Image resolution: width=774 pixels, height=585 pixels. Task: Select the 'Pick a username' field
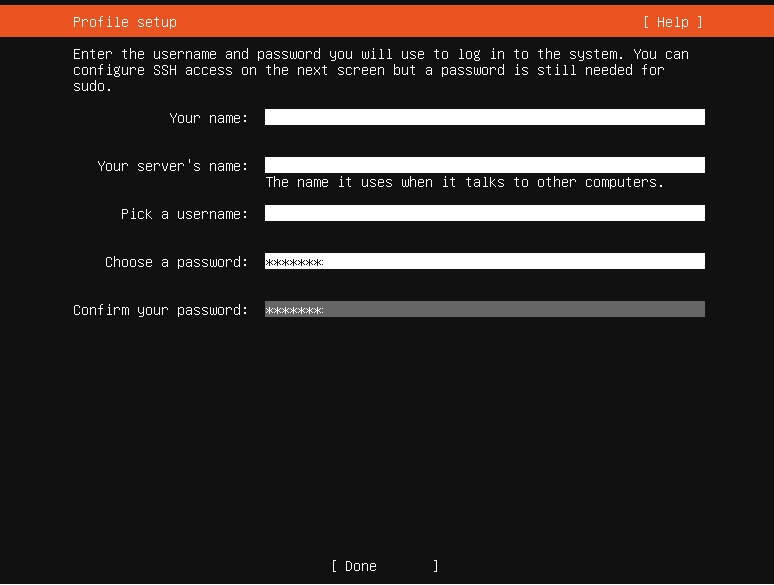click(x=485, y=213)
